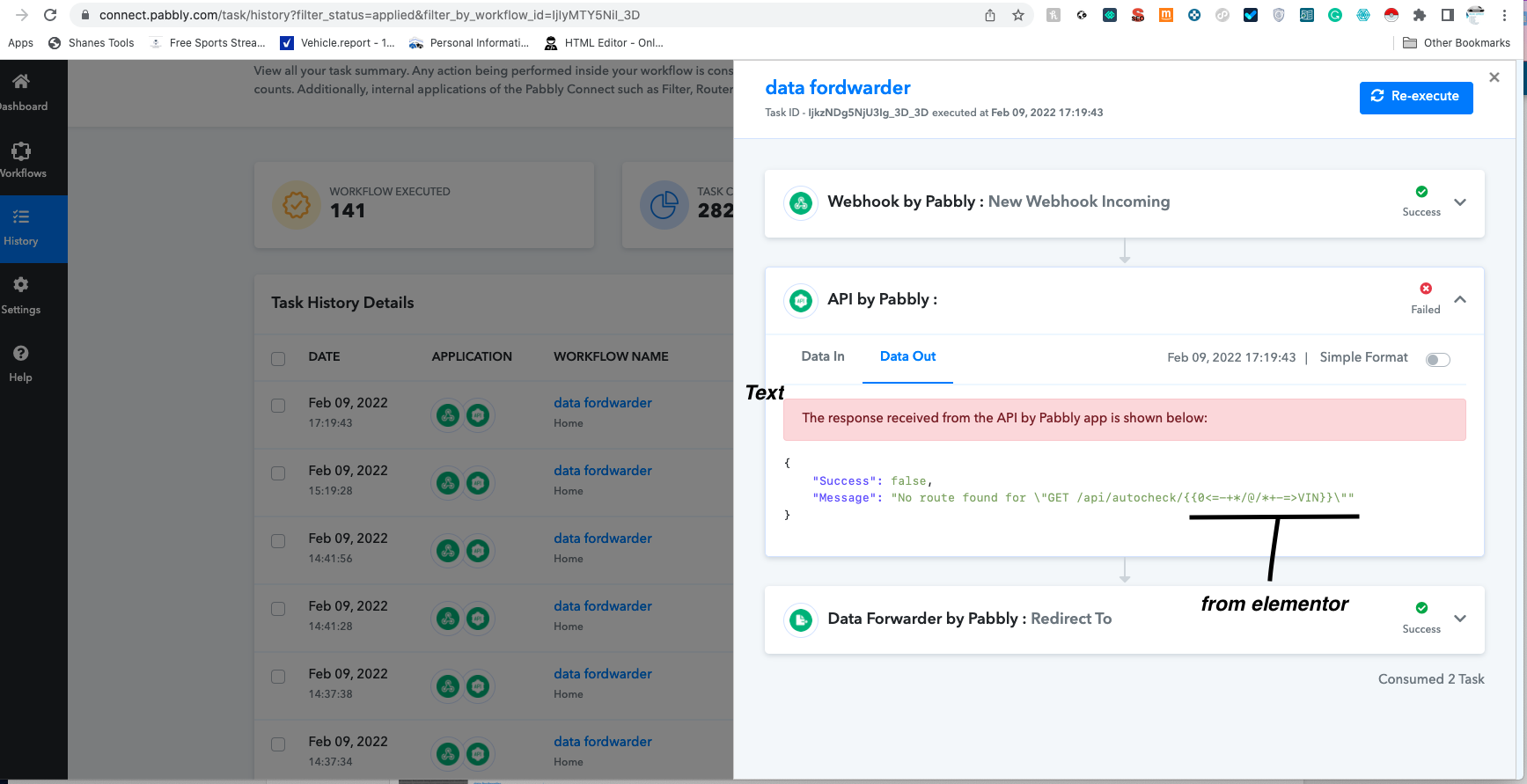Open data fordwarder link in 14:37:38 row
Viewport: 1527px width, 784px height.
tap(603, 674)
